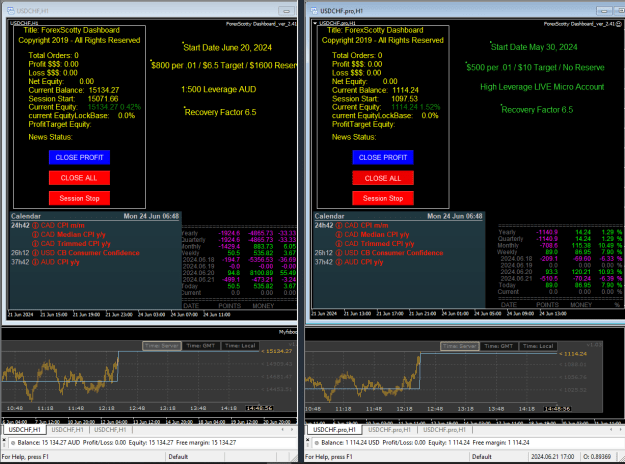The image size is (625, 464).
Task: Minimize the USDCHF.pro,H1 chart window
Action: (x=604, y=11)
